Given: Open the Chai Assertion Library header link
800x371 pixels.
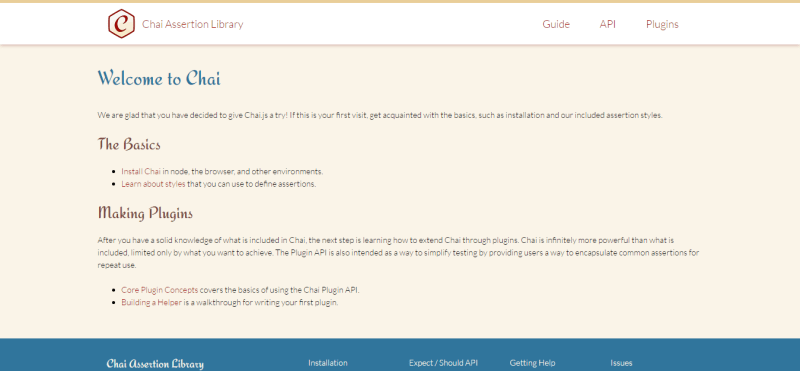Looking at the screenshot, I should coord(192,24).
